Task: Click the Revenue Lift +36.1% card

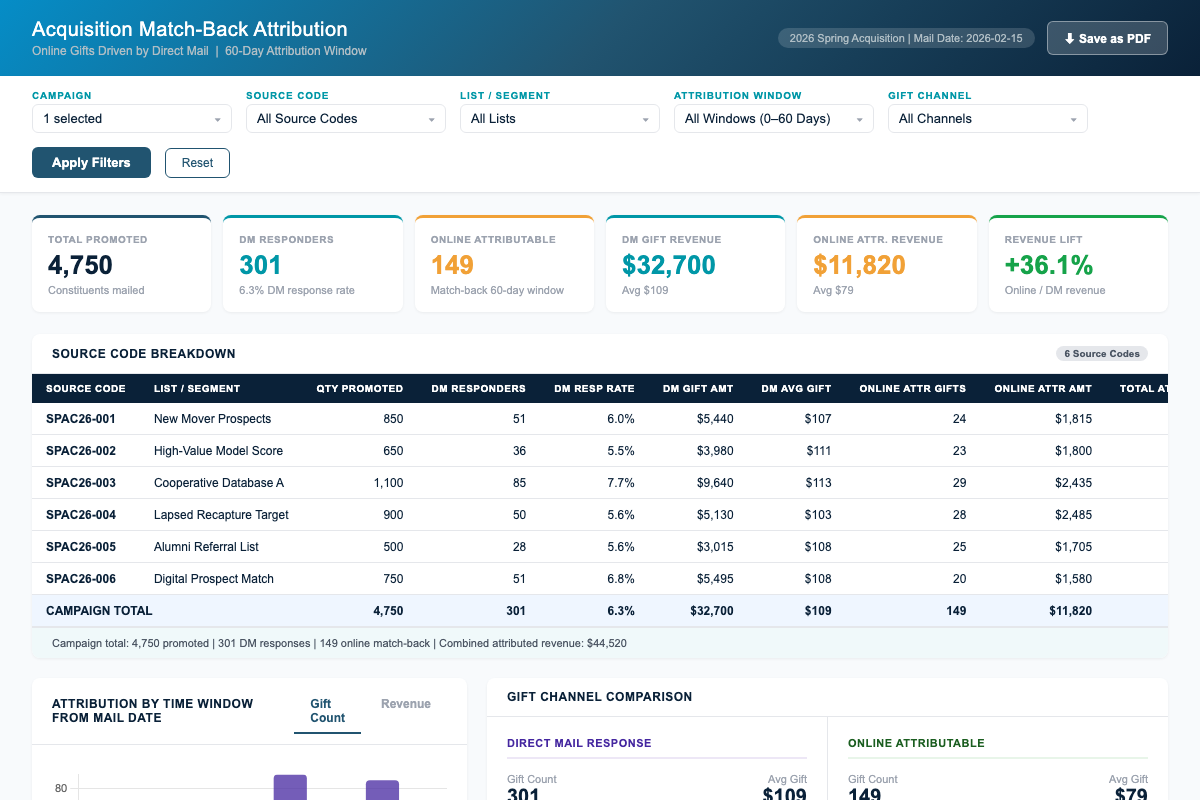Action: tap(1078, 264)
